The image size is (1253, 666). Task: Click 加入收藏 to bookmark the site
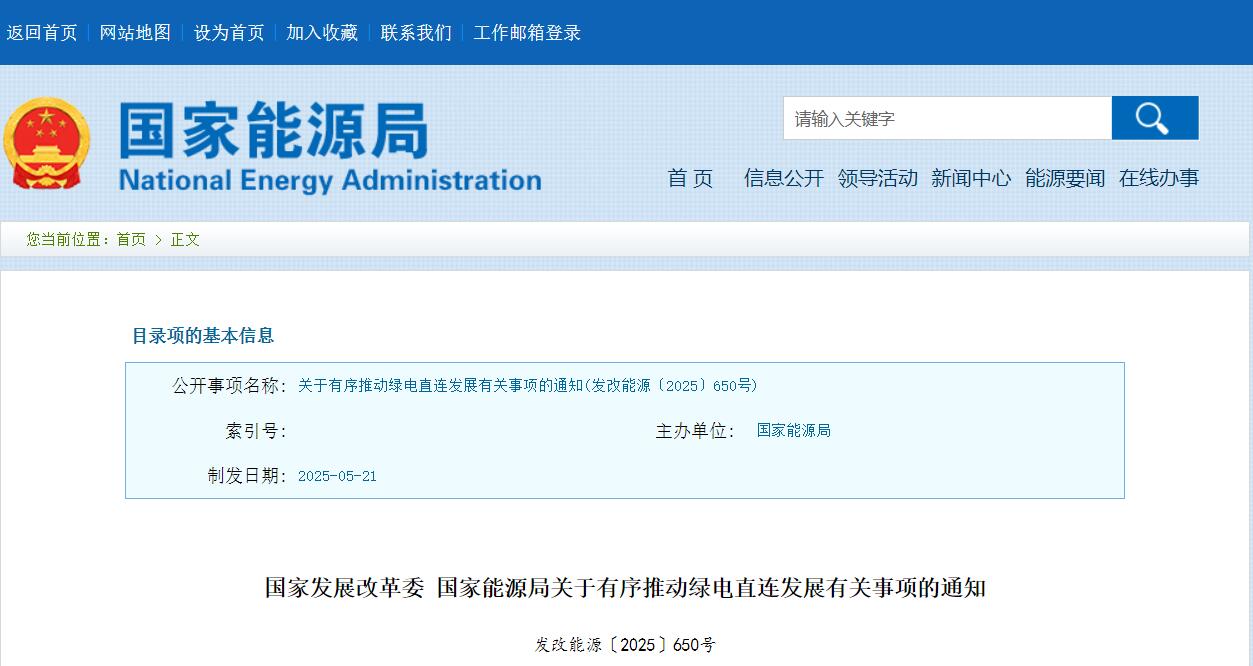321,32
